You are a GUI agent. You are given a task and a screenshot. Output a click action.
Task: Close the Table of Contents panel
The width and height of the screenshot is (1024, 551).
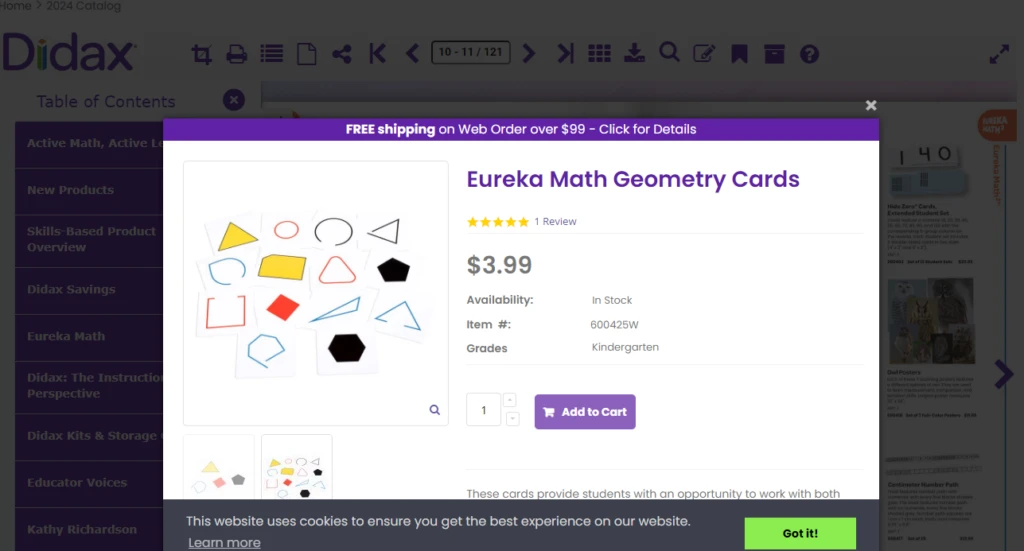234,100
